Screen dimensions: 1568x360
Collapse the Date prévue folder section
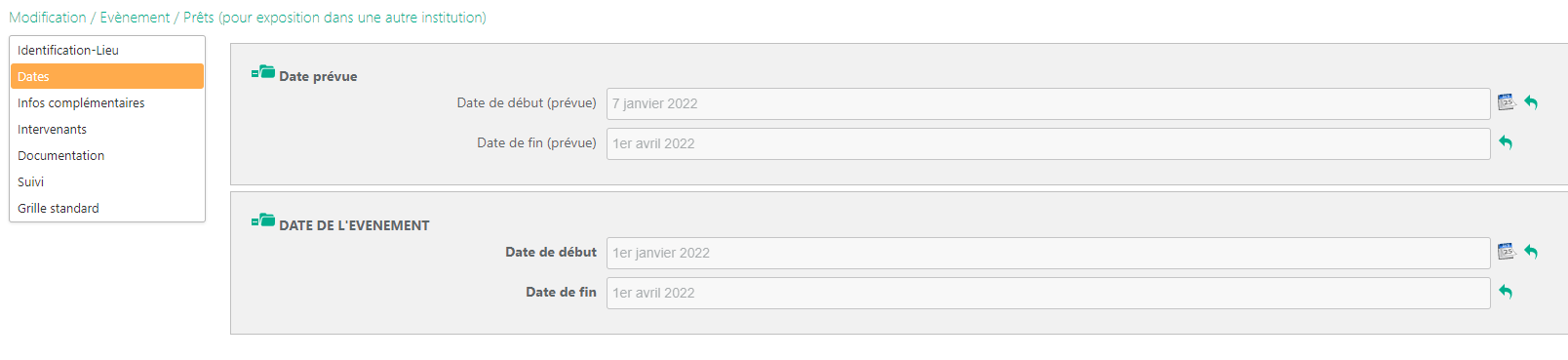coord(263,72)
